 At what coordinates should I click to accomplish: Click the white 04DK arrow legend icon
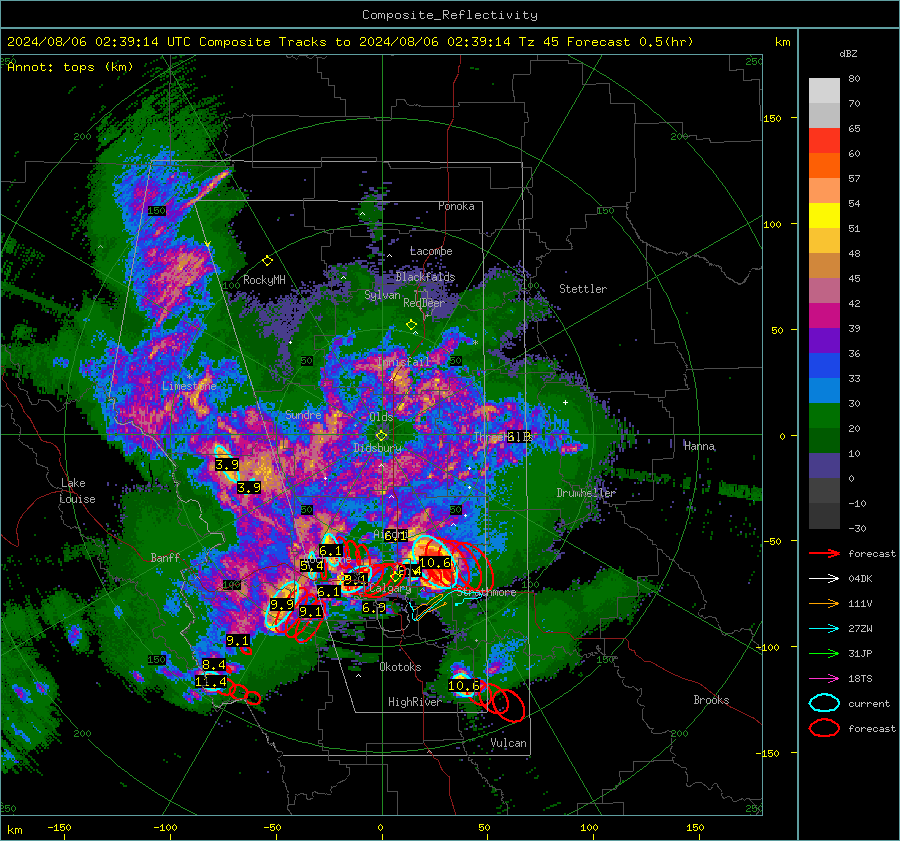point(824,578)
